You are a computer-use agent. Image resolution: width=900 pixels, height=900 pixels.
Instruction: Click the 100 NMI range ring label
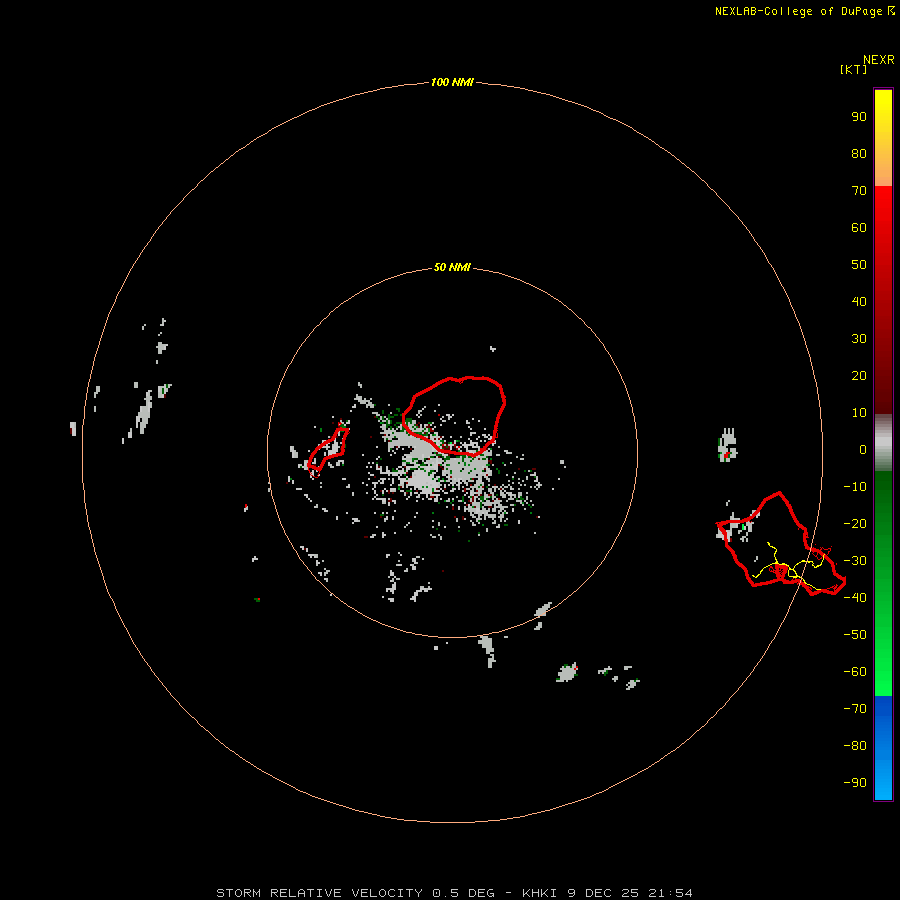coord(452,82)
